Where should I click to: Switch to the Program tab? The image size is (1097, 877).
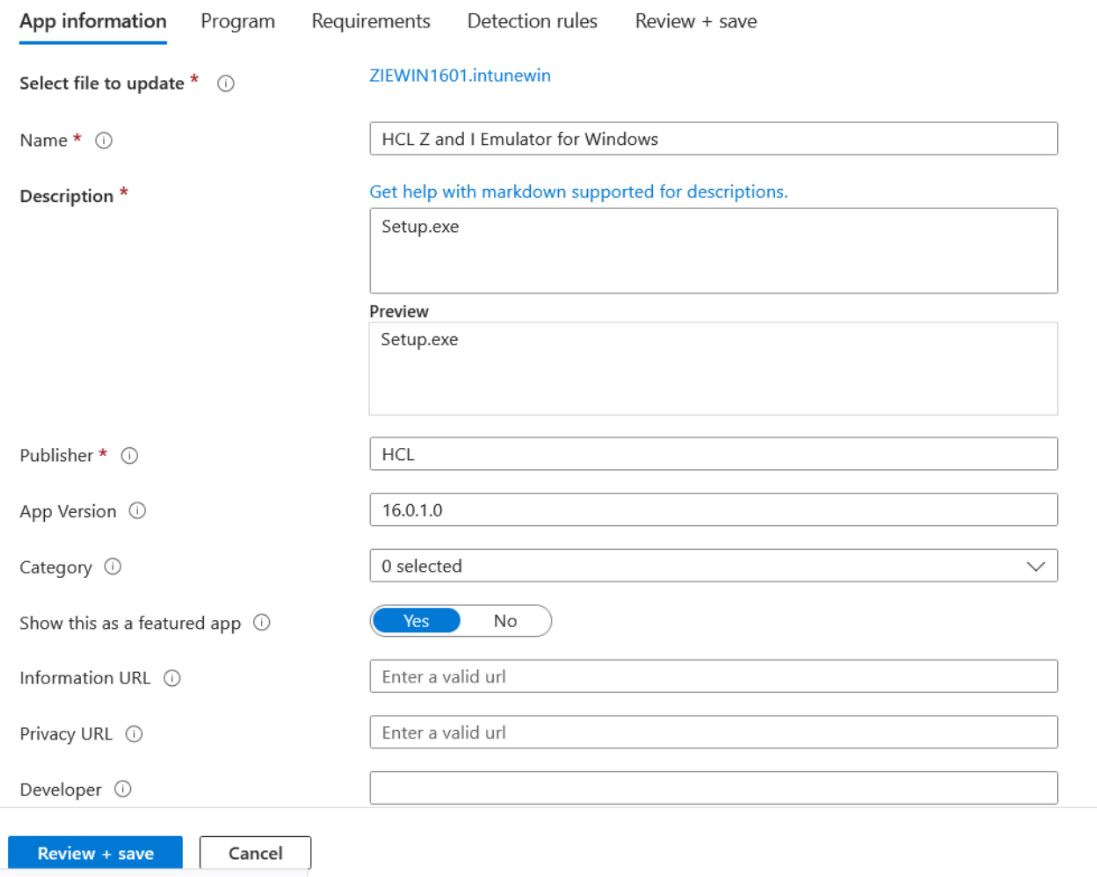pyautogui.click(x=238, y=21)
